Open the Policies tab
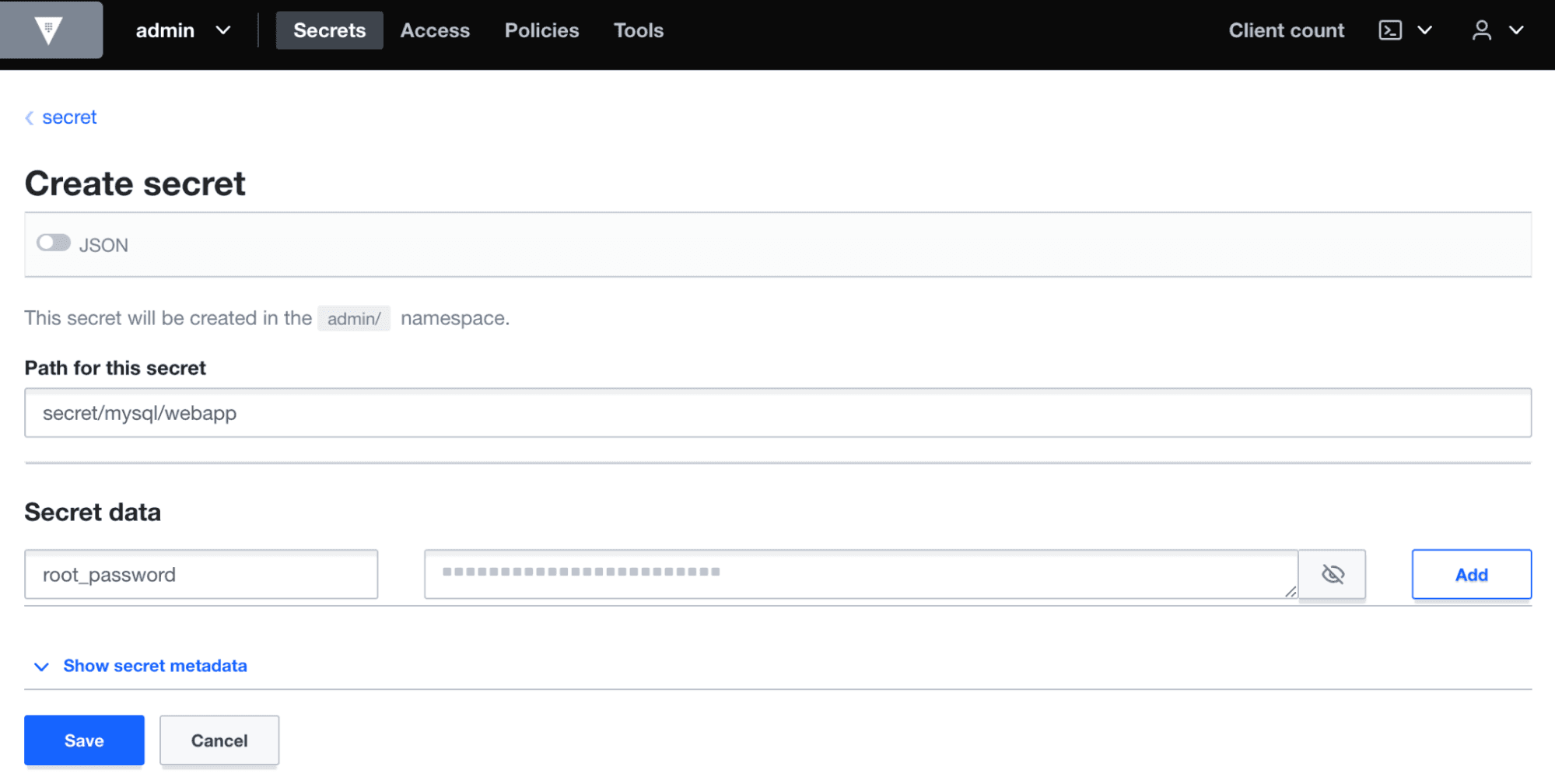 [541, 30]
